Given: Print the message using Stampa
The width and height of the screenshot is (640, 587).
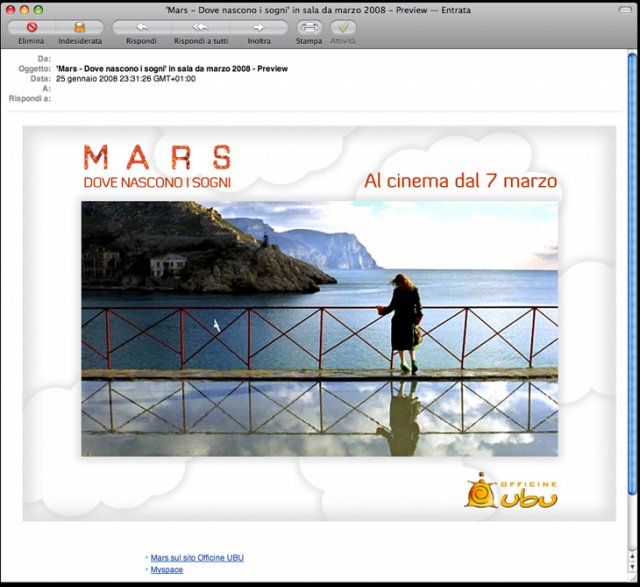Looking at the screenshot, I should pos(309,28).
